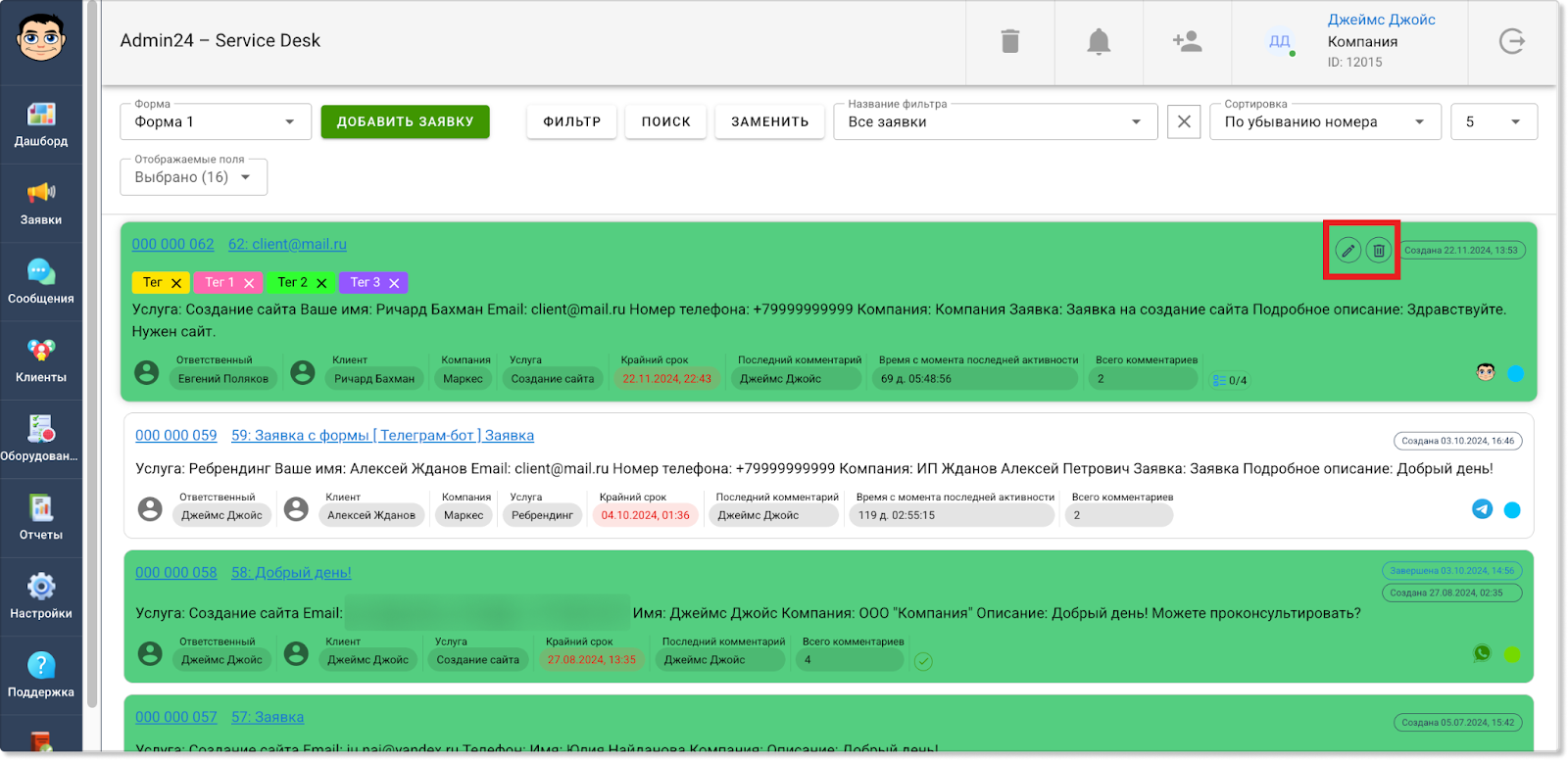Open the 57: Заявка ticket link
This screenshot has width=1568, height=760.
tap(268, 717)
